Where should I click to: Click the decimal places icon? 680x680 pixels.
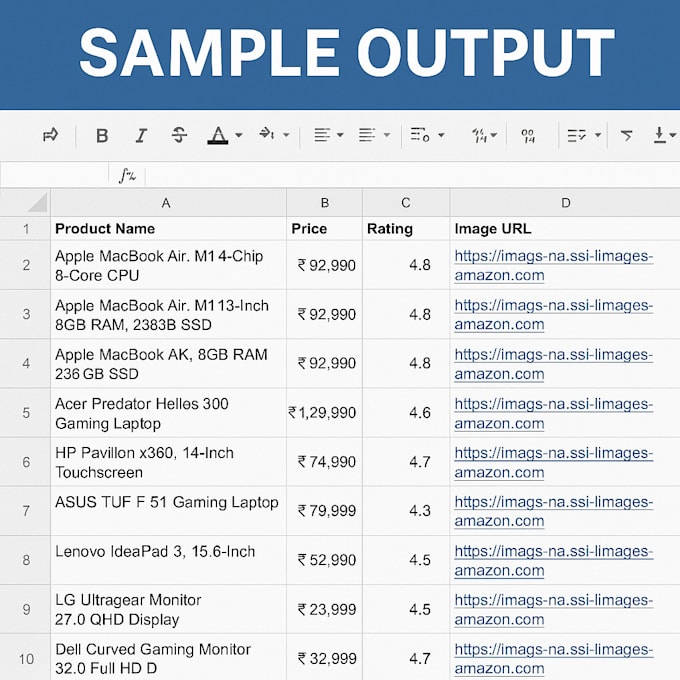point(528,136)
